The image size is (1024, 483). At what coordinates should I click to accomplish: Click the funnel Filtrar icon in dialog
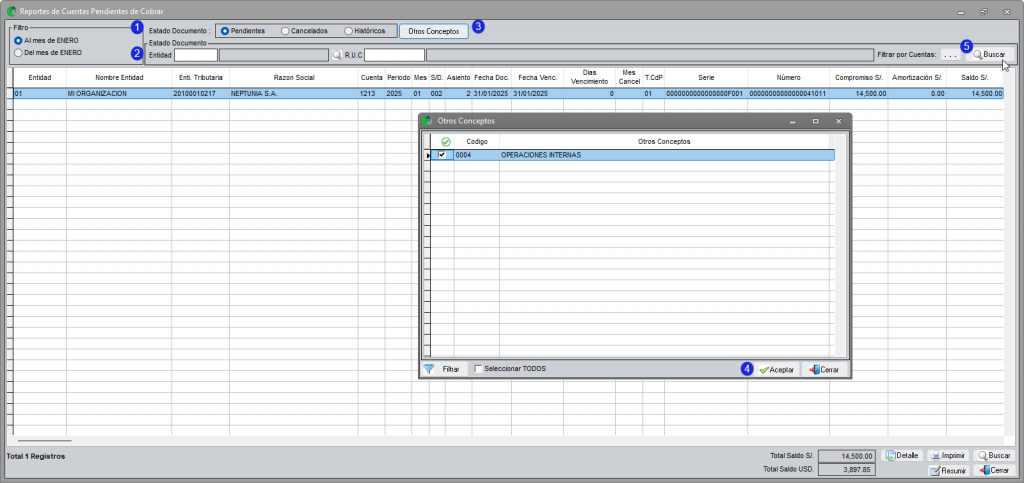click(x=428, y=369)
